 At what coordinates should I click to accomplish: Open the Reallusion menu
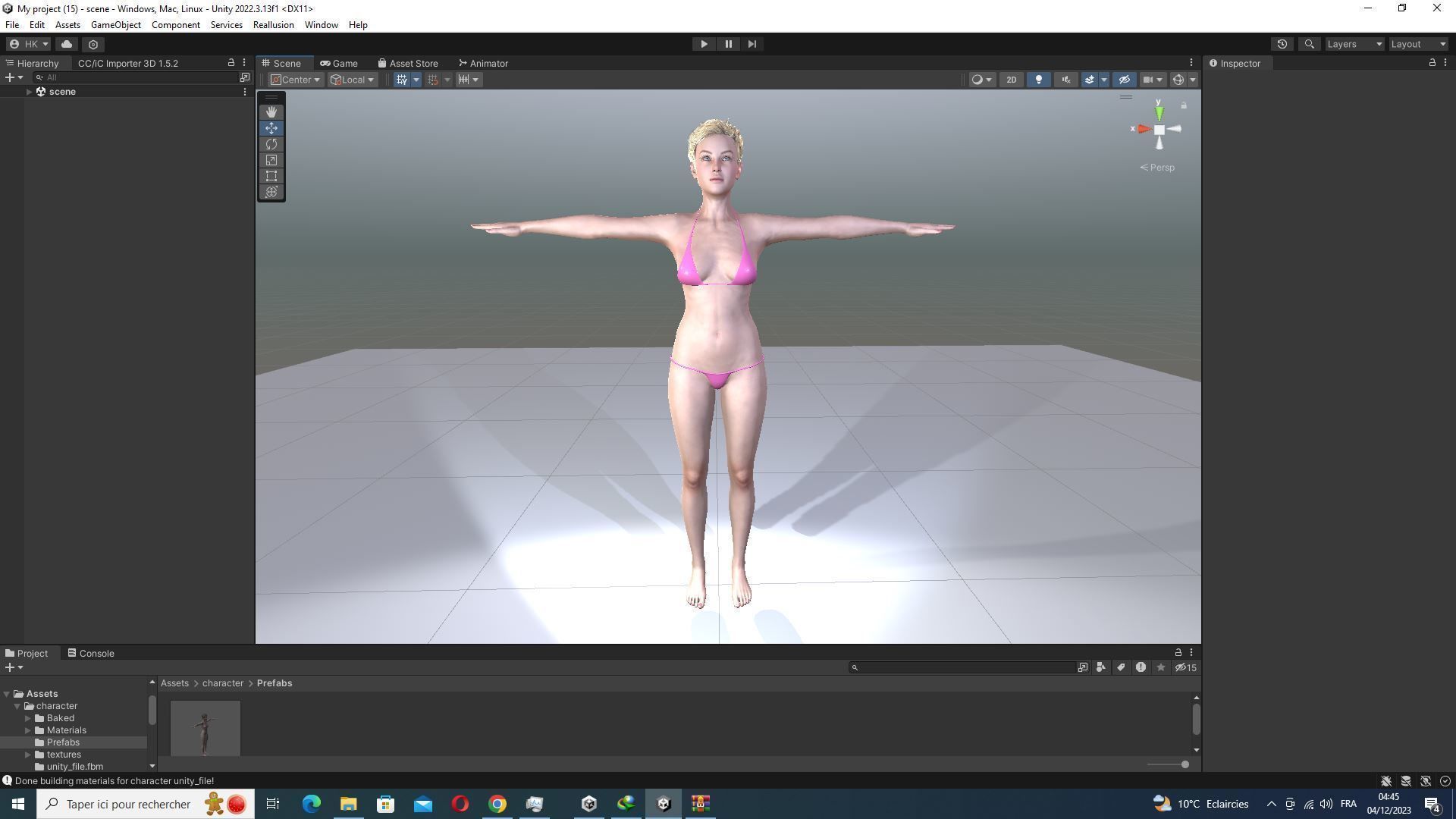pyautogui.click(x=273, y=25)
